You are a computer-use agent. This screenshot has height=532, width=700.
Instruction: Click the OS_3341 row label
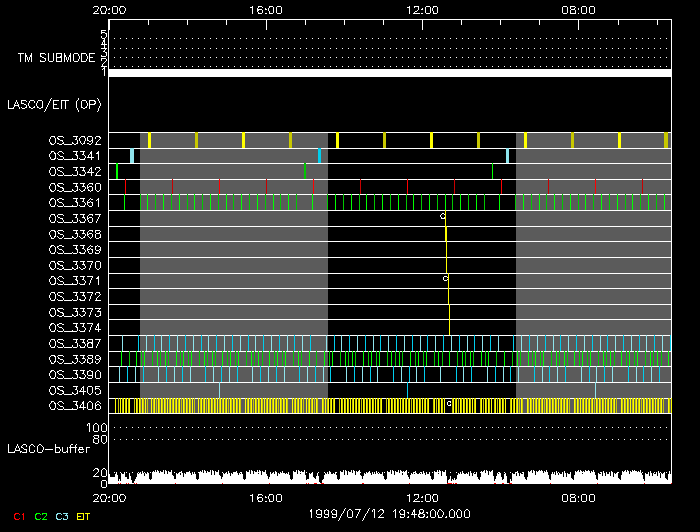click(x=75, y=156)
